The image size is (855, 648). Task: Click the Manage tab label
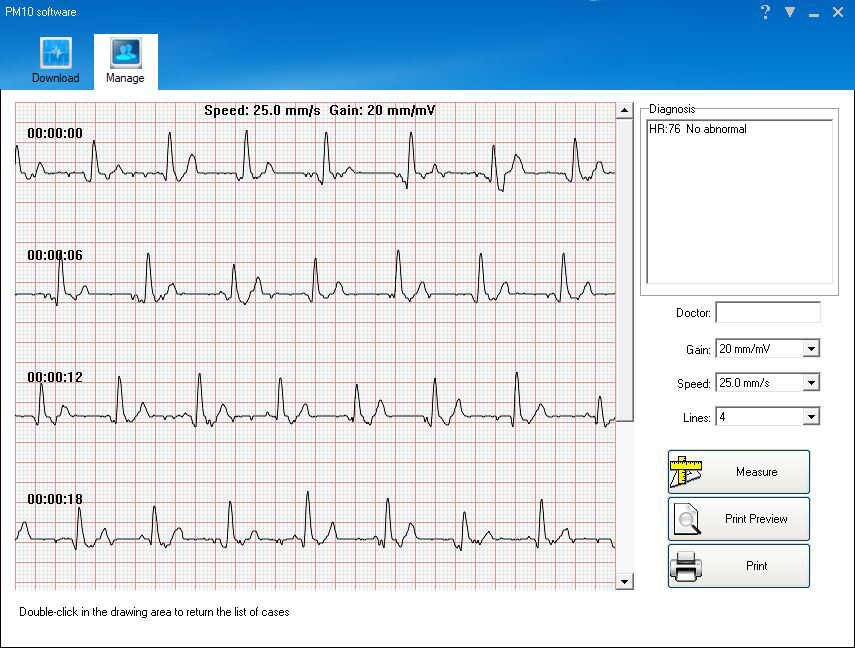coord(125,78)
